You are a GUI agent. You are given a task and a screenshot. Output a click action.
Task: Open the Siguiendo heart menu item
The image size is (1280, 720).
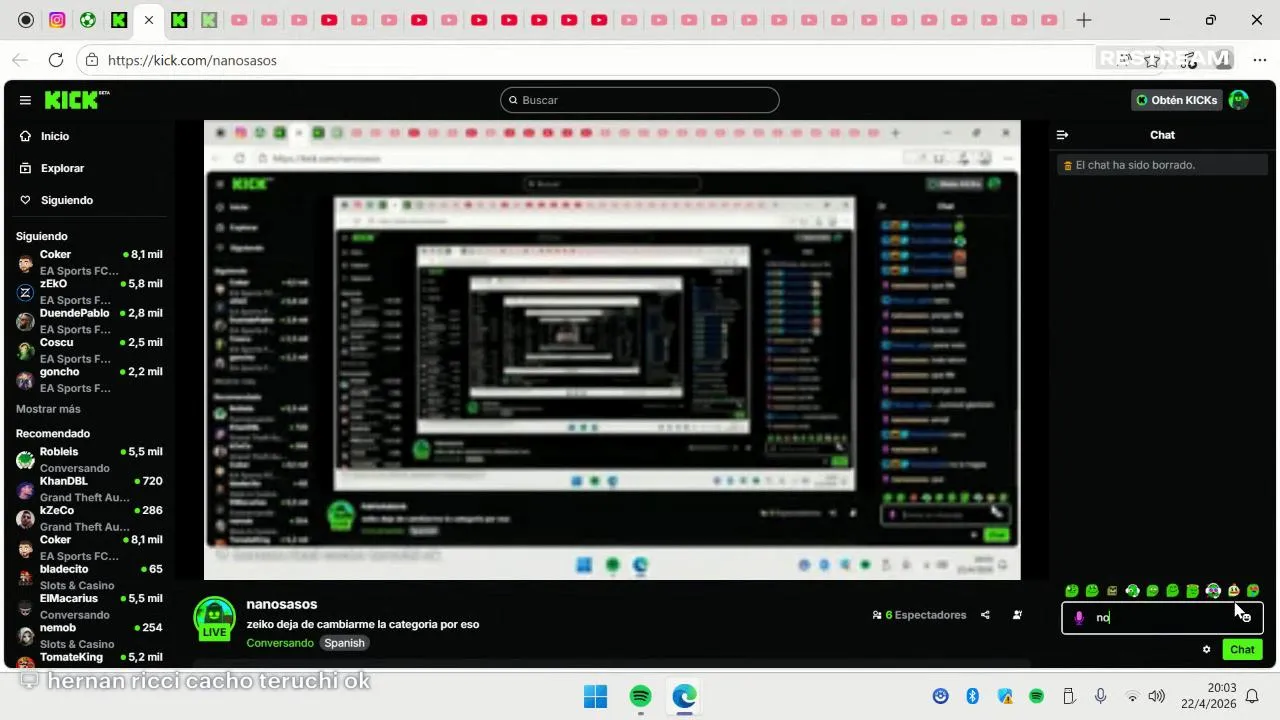coord(66,200)
